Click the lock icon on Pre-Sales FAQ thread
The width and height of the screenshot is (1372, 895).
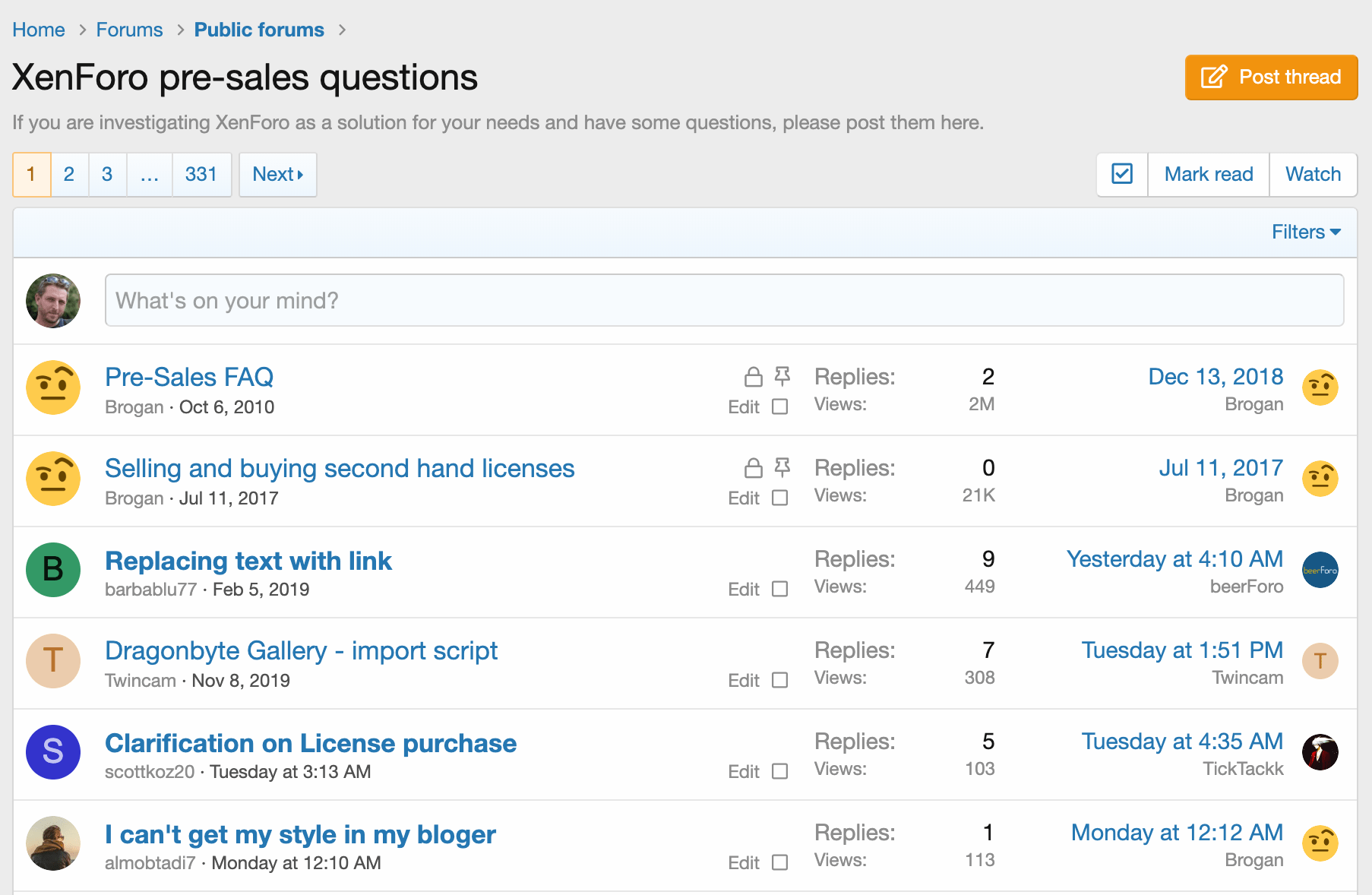tap(753, 377)
